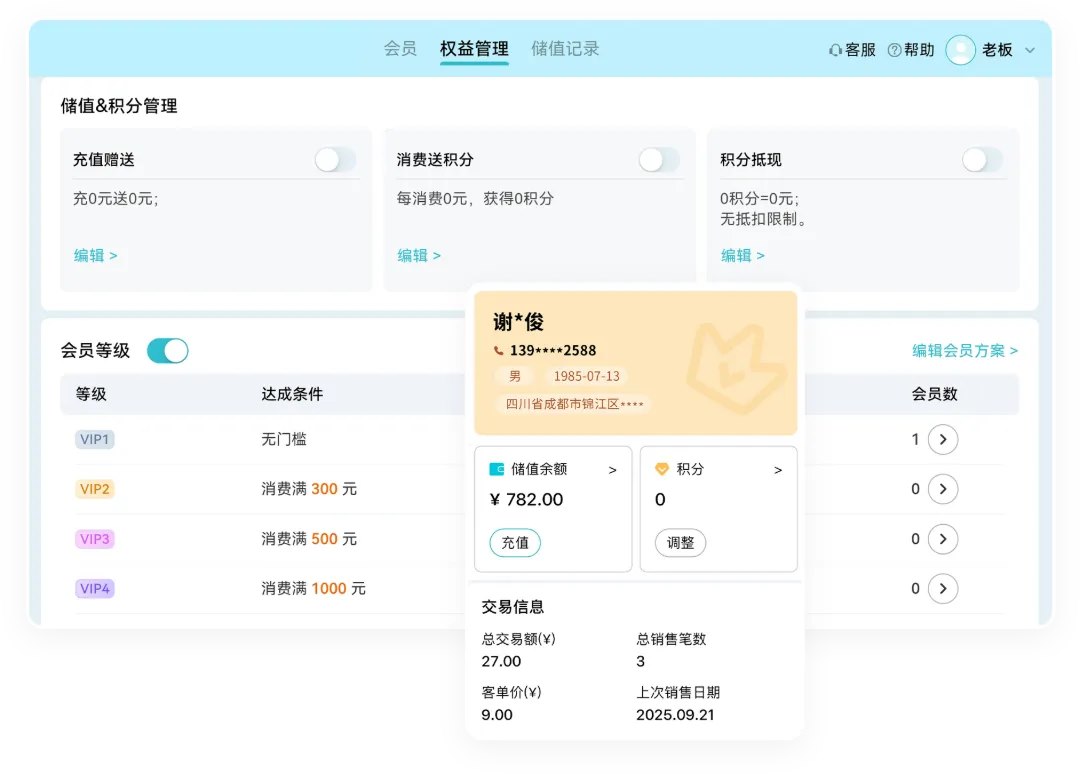
Task: Click the phone icon beside 139****2588
Action: (x=498, y=351)
